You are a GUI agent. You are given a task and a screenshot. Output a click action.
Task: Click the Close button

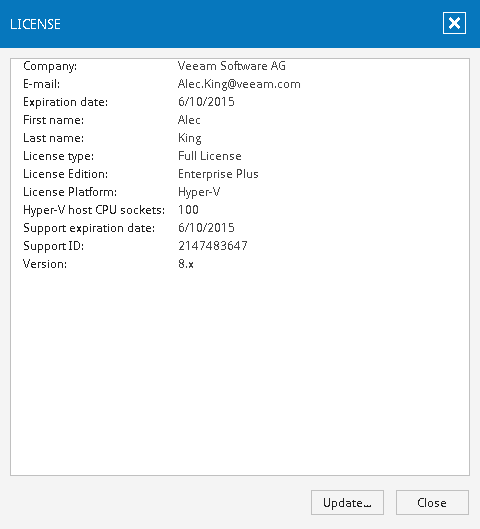point(432,502)
